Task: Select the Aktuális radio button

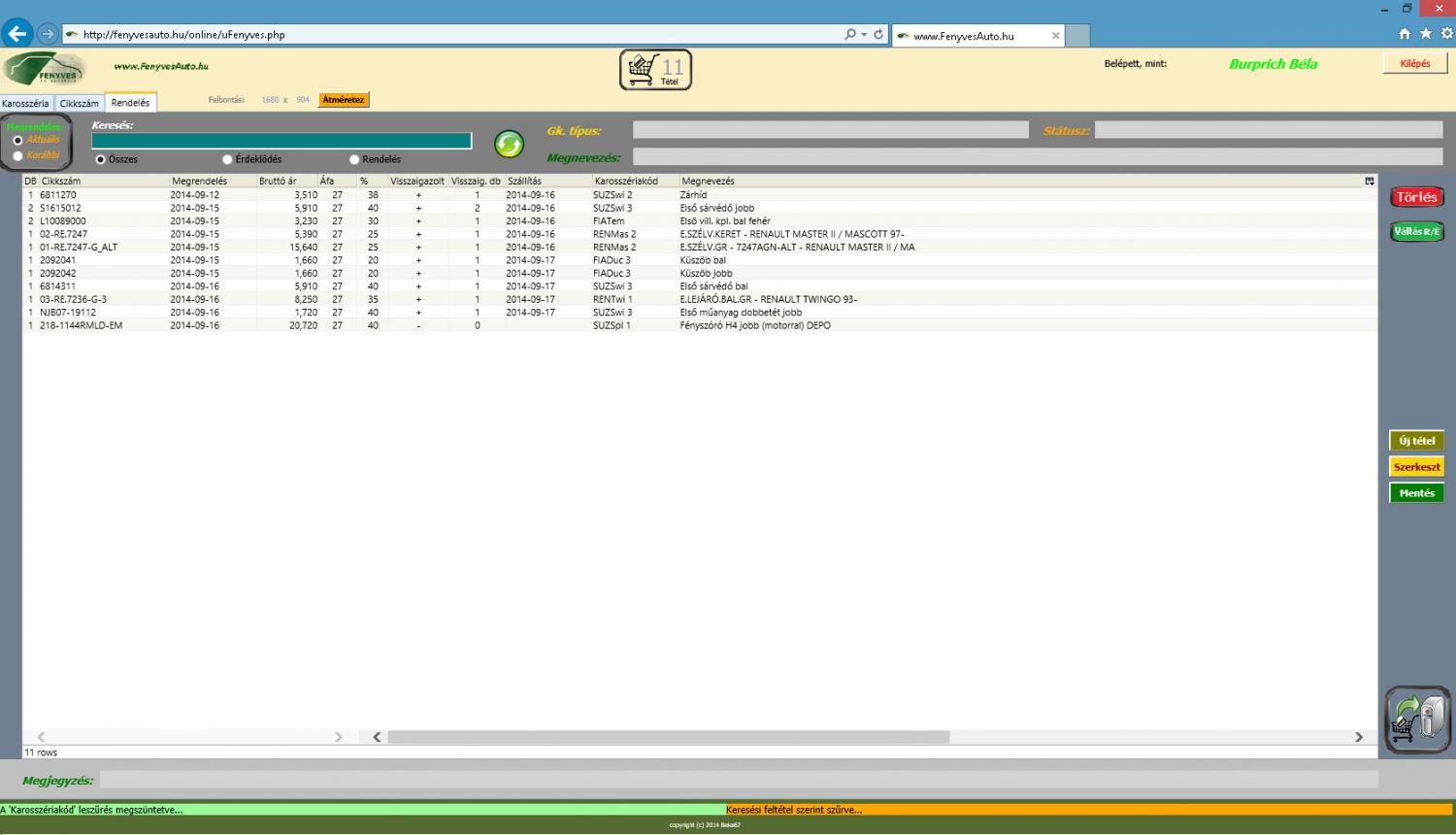Action: pos(17,141)
